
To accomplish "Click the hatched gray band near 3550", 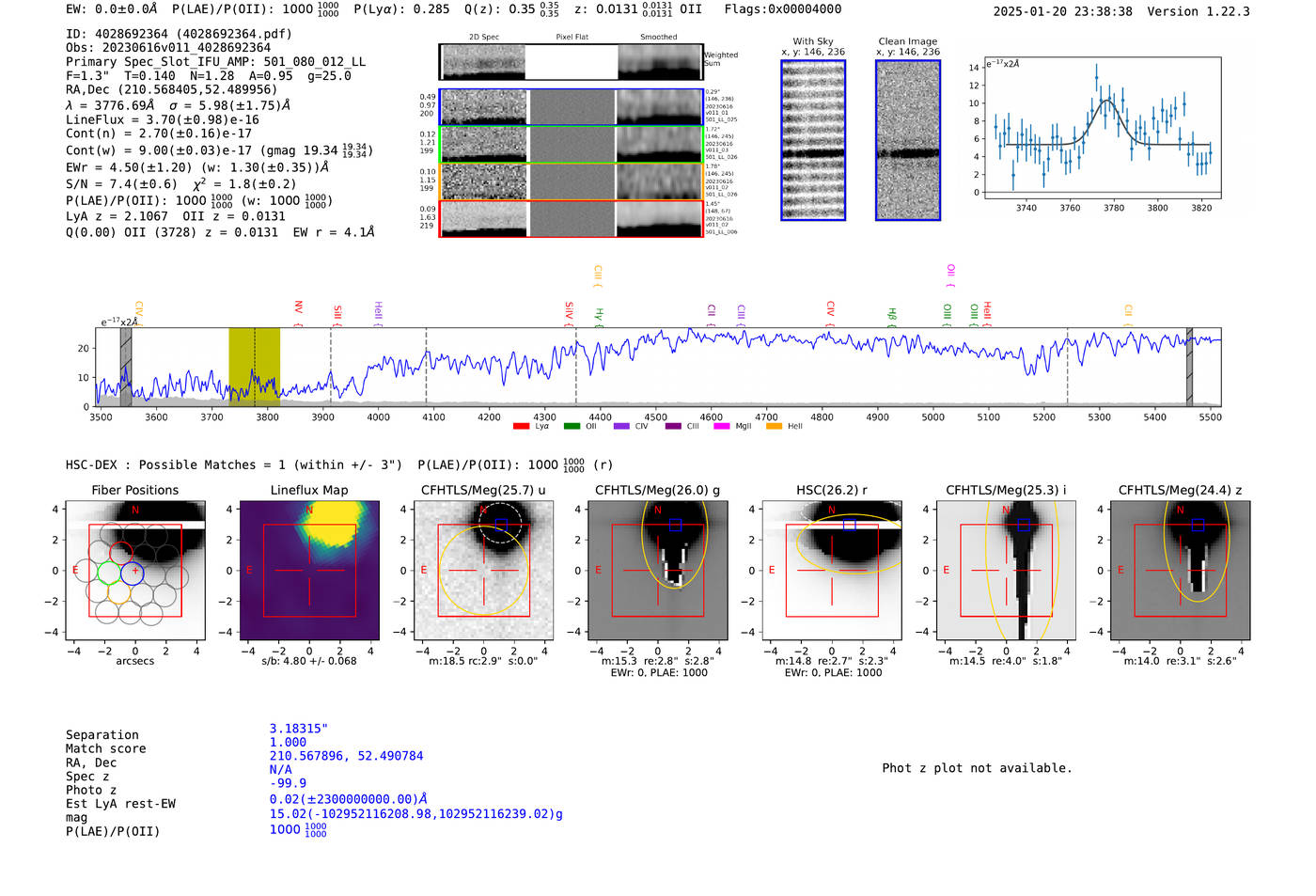I will tap(126, 368).
